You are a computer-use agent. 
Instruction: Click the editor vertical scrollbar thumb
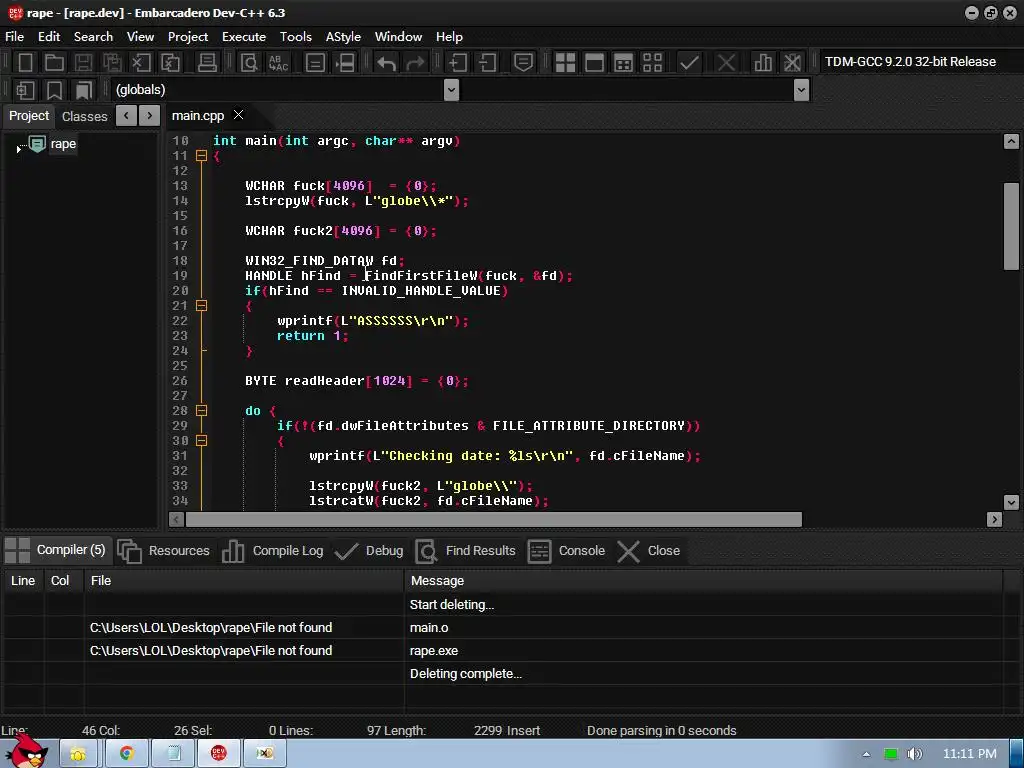[x=1011, y=226]
